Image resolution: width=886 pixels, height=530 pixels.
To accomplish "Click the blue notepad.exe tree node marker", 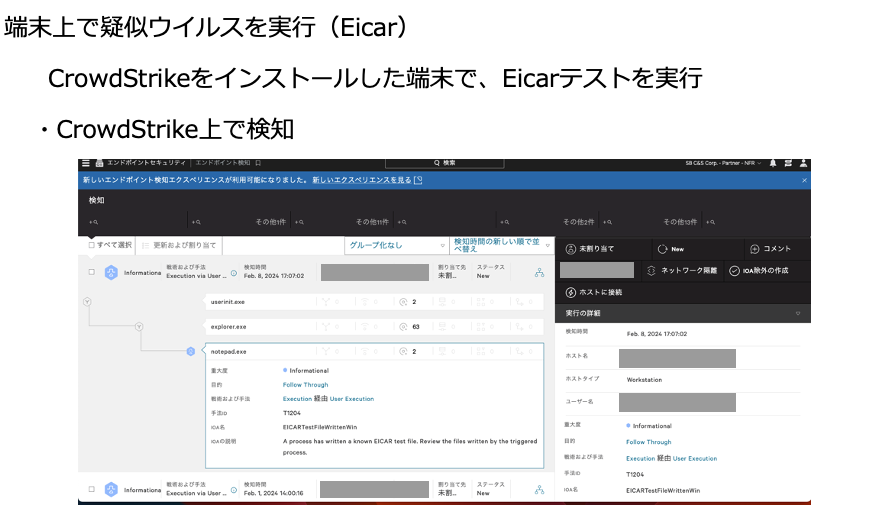I will point(191,351).
